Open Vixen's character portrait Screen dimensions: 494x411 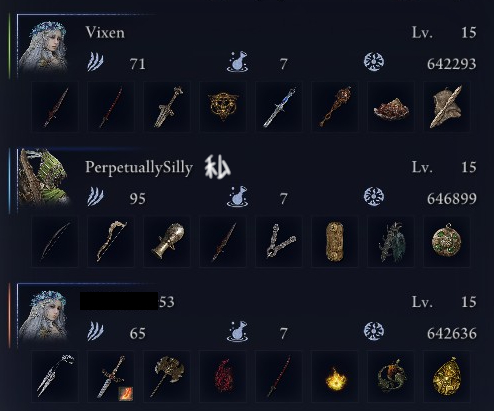(43, 47)
